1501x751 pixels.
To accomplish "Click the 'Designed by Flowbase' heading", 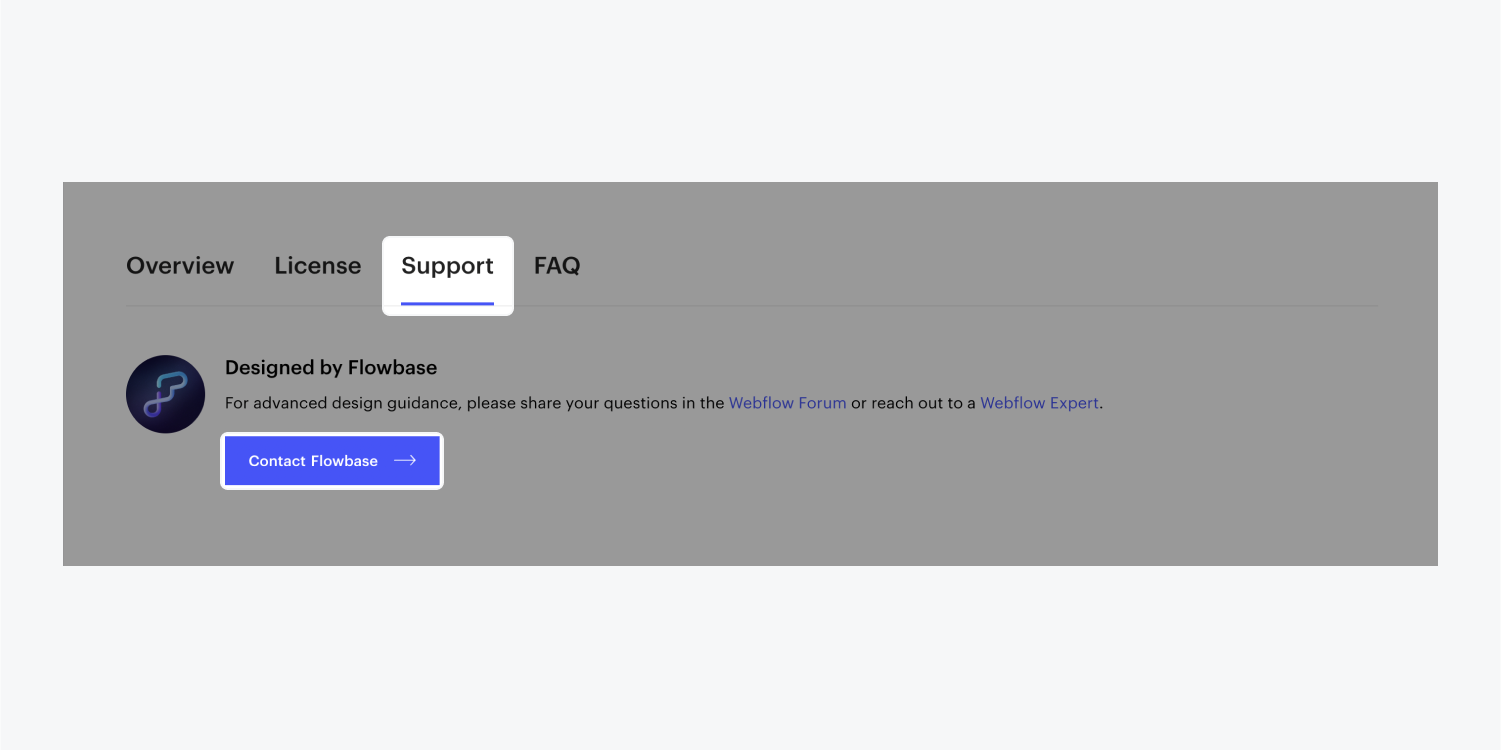I will [331, 367].
